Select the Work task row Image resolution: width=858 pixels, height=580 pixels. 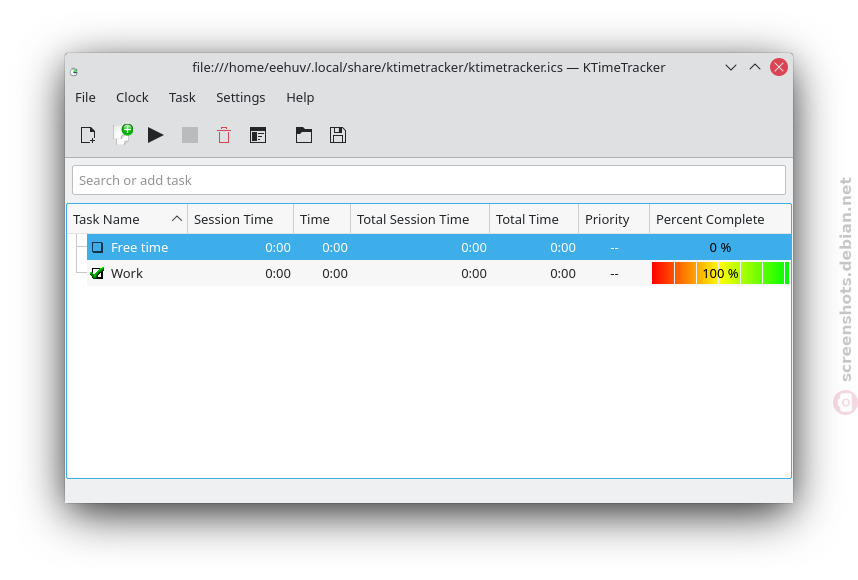439,273
